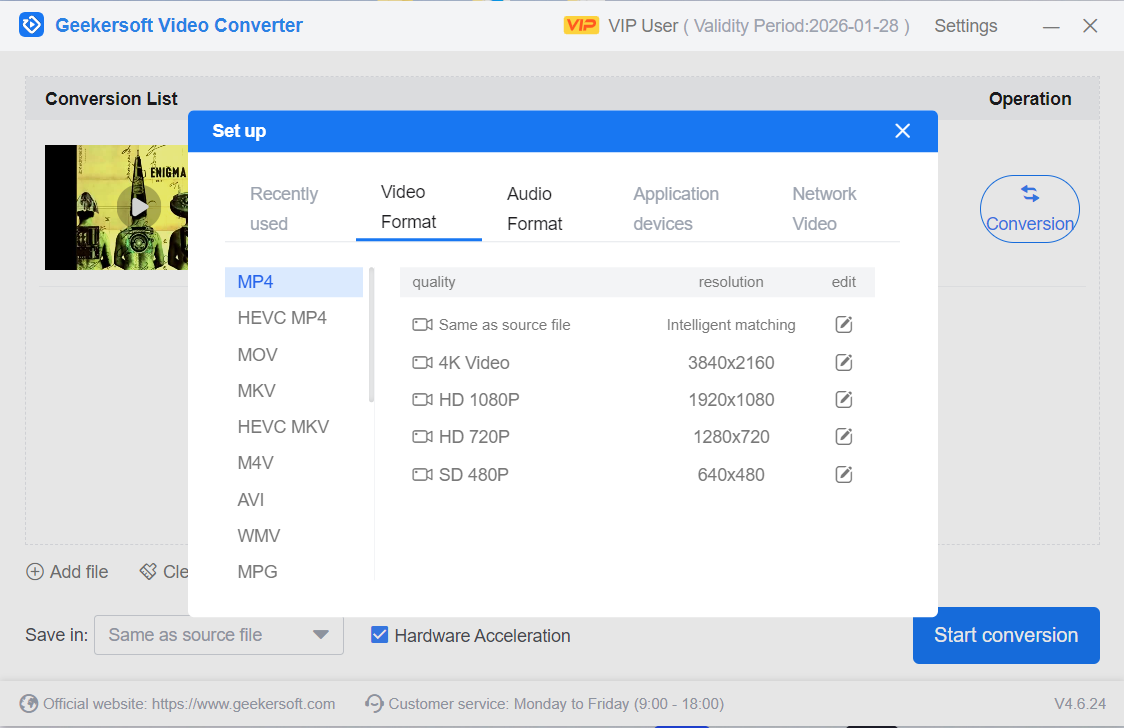The width and height of the screenshot is (1124, 728).
Task: Switch to Audio Format tab
Action: coord(535,209)
